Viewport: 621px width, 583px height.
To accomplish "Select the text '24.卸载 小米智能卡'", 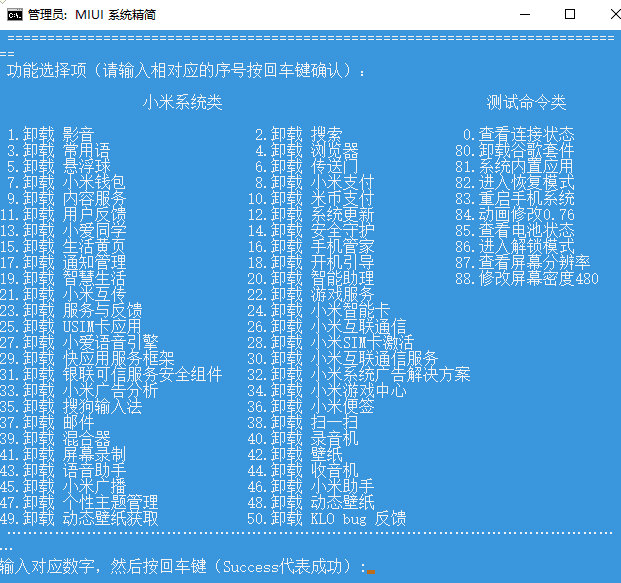I will pos(319,311).
